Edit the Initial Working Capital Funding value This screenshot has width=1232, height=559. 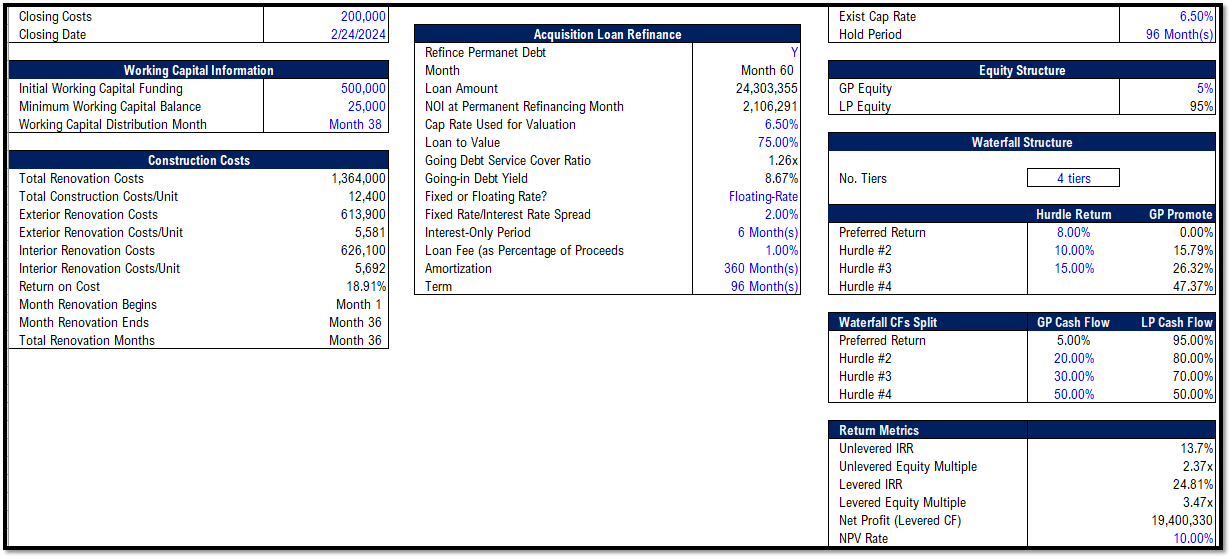pos(362,88)
